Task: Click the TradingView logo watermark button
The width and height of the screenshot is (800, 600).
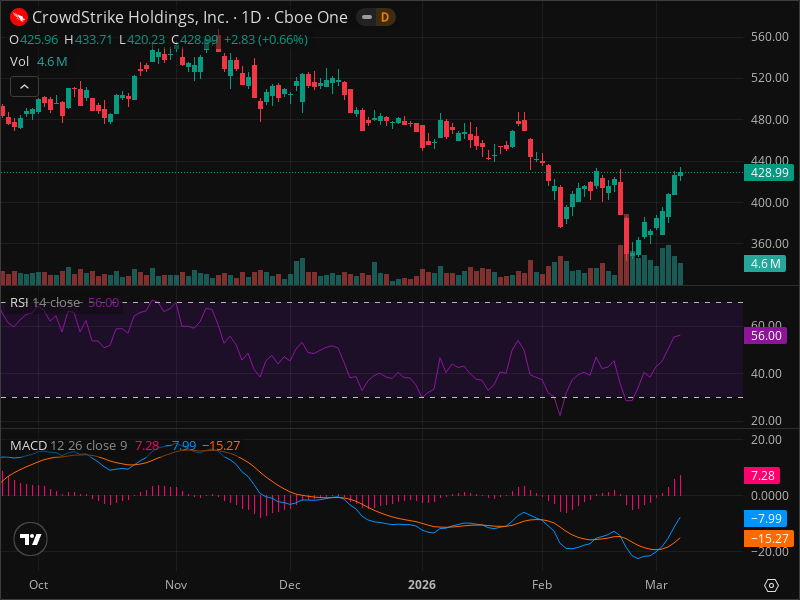Action: pos(31,539)
